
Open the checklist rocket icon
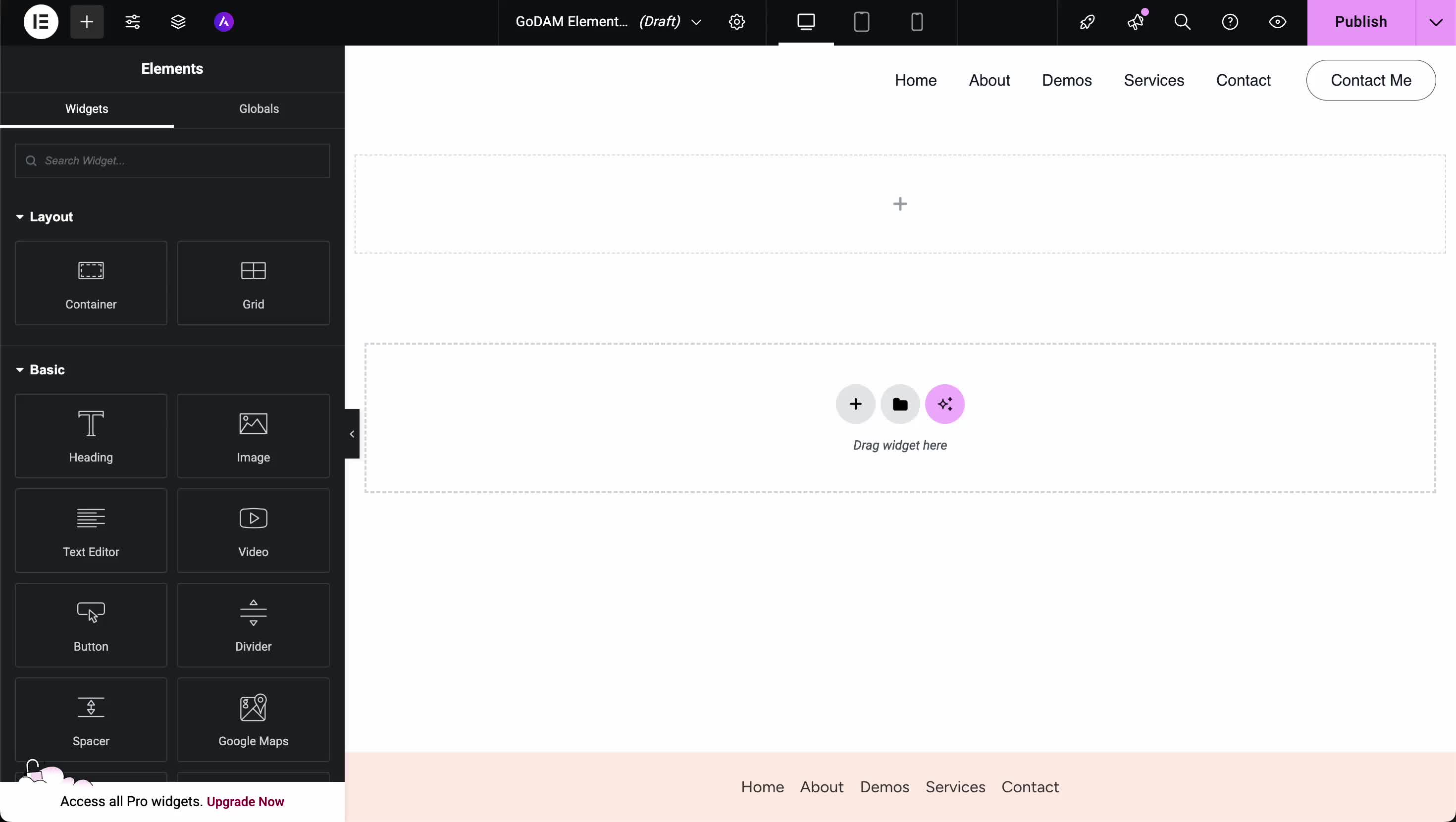click(1087, 22)
